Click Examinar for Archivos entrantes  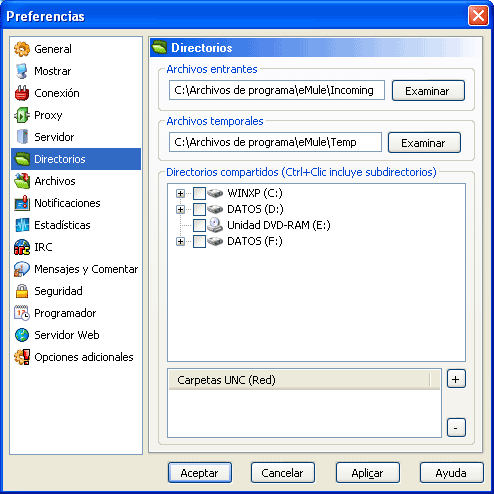(x=428, y=90)
